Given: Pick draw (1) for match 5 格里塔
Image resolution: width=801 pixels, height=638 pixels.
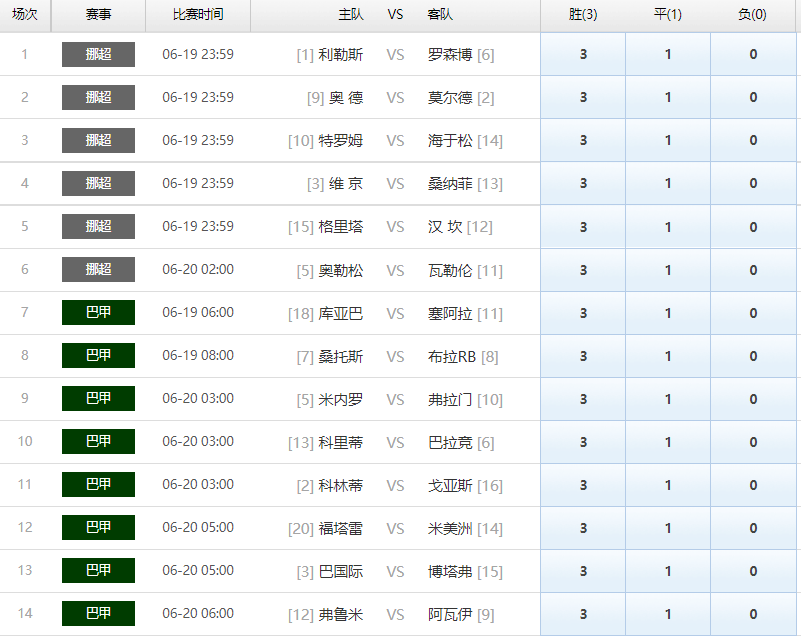Looking at the screenshot, I should pos(668,227).
